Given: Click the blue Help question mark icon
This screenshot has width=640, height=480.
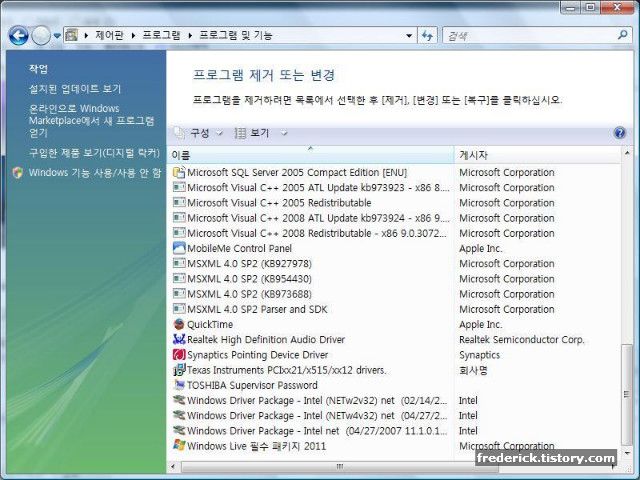Looking at the screenshot, I should (x=619, y=133).
